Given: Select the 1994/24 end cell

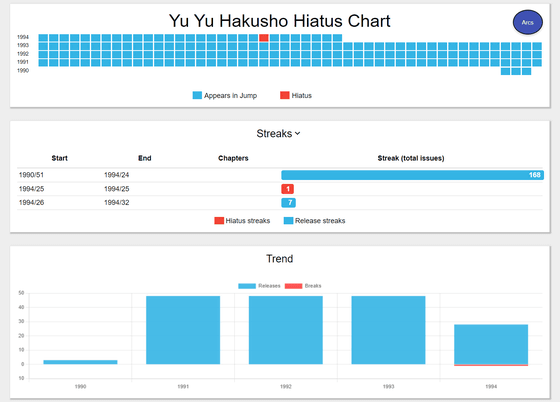Looking at the screenshot, I should tap(116, 175).
